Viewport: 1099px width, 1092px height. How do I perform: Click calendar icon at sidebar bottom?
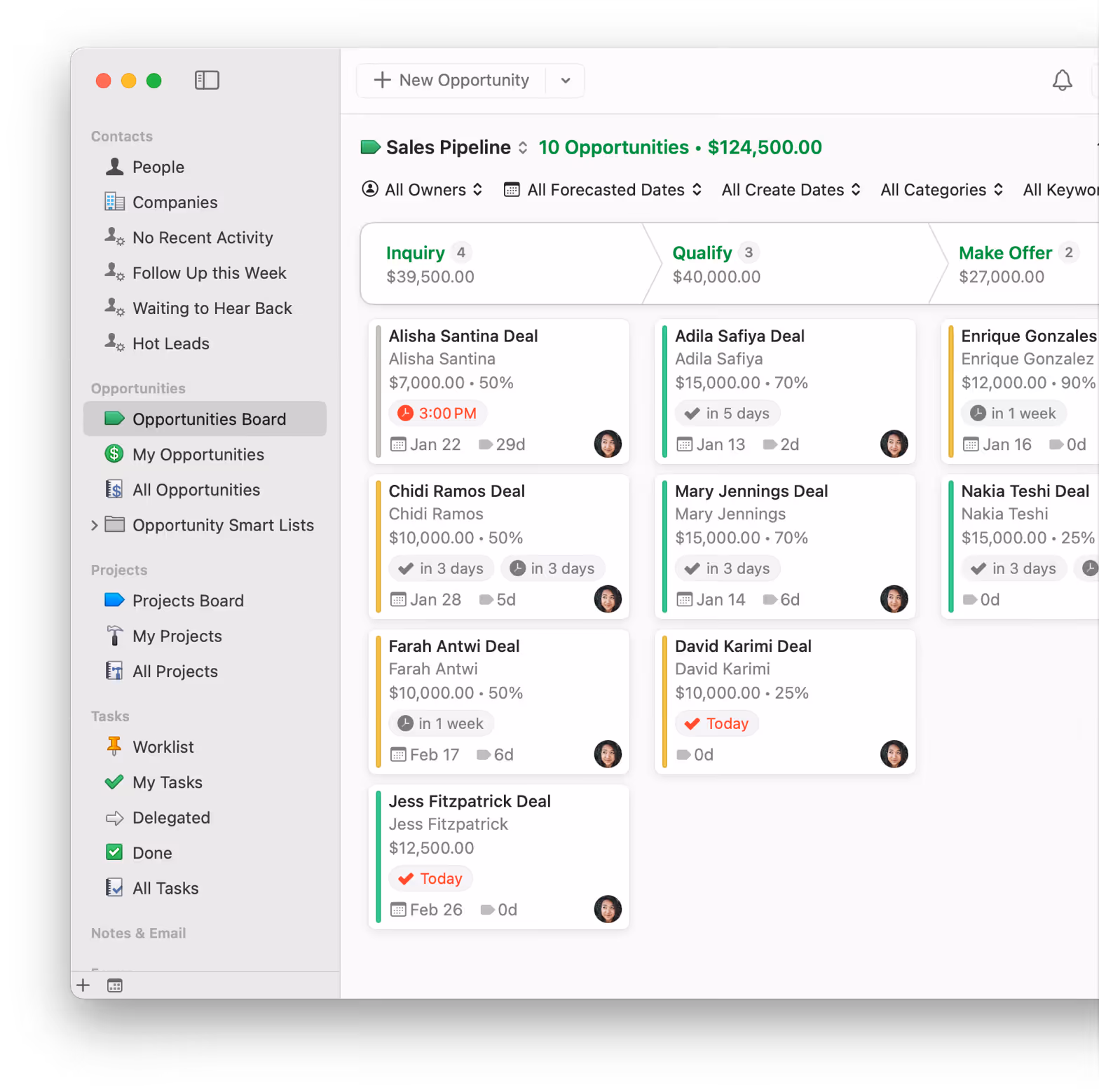(x=115, y=985)
